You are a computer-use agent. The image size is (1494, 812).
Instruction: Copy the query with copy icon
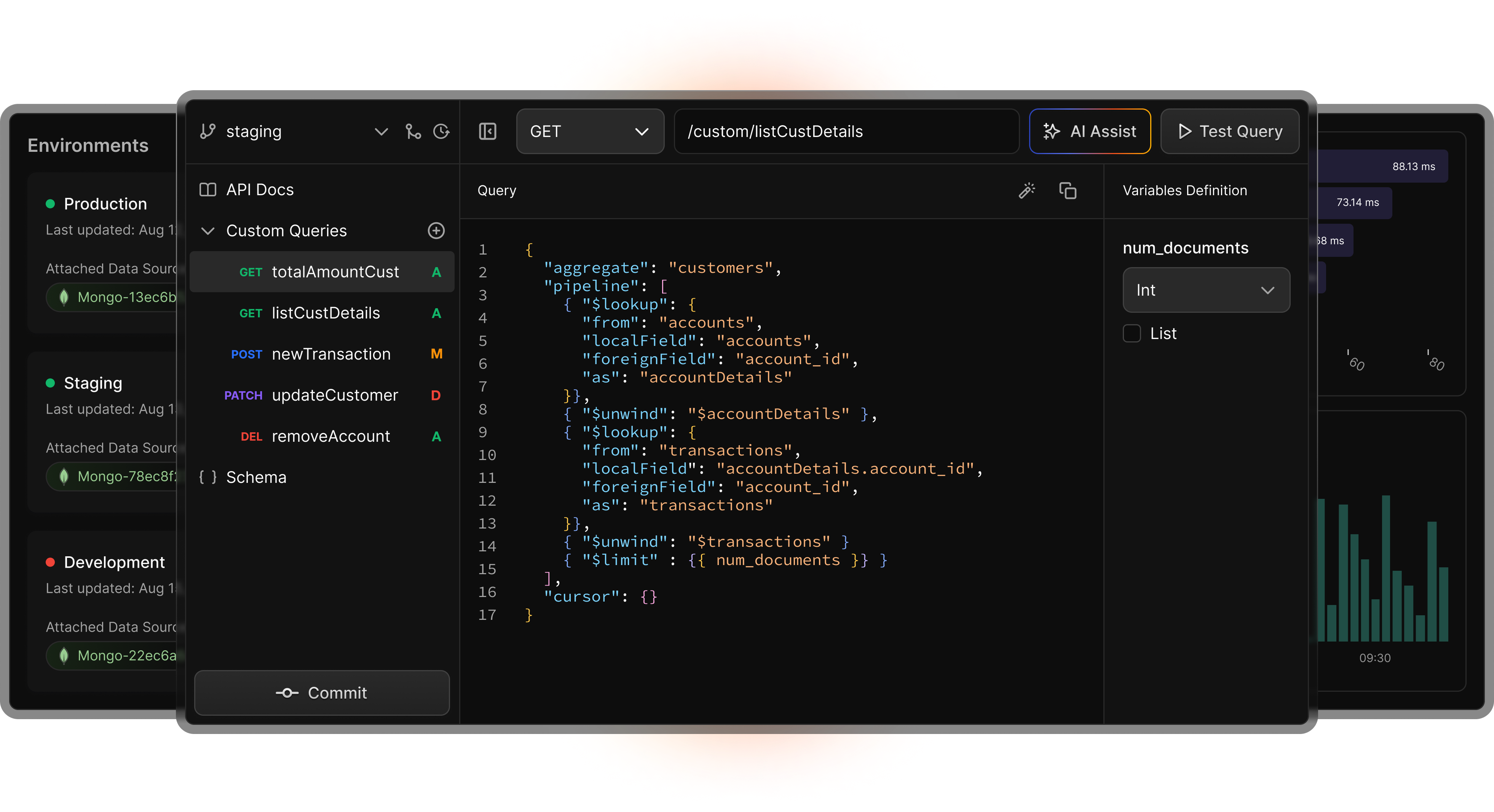coord(1068,191)
